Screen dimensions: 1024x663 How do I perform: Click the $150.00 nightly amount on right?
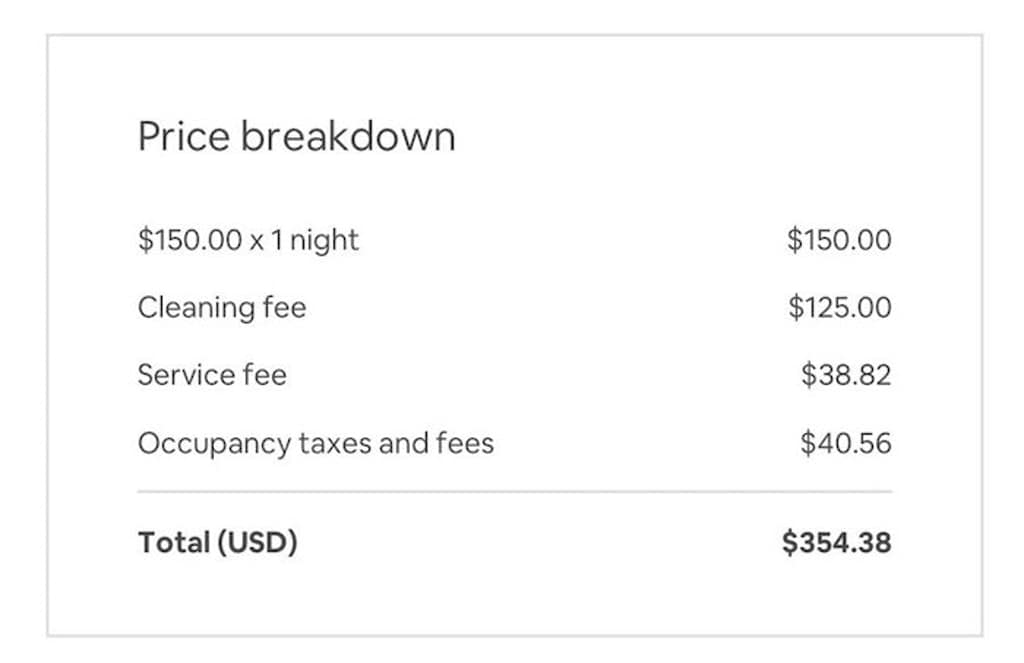(x=838, y=240)
